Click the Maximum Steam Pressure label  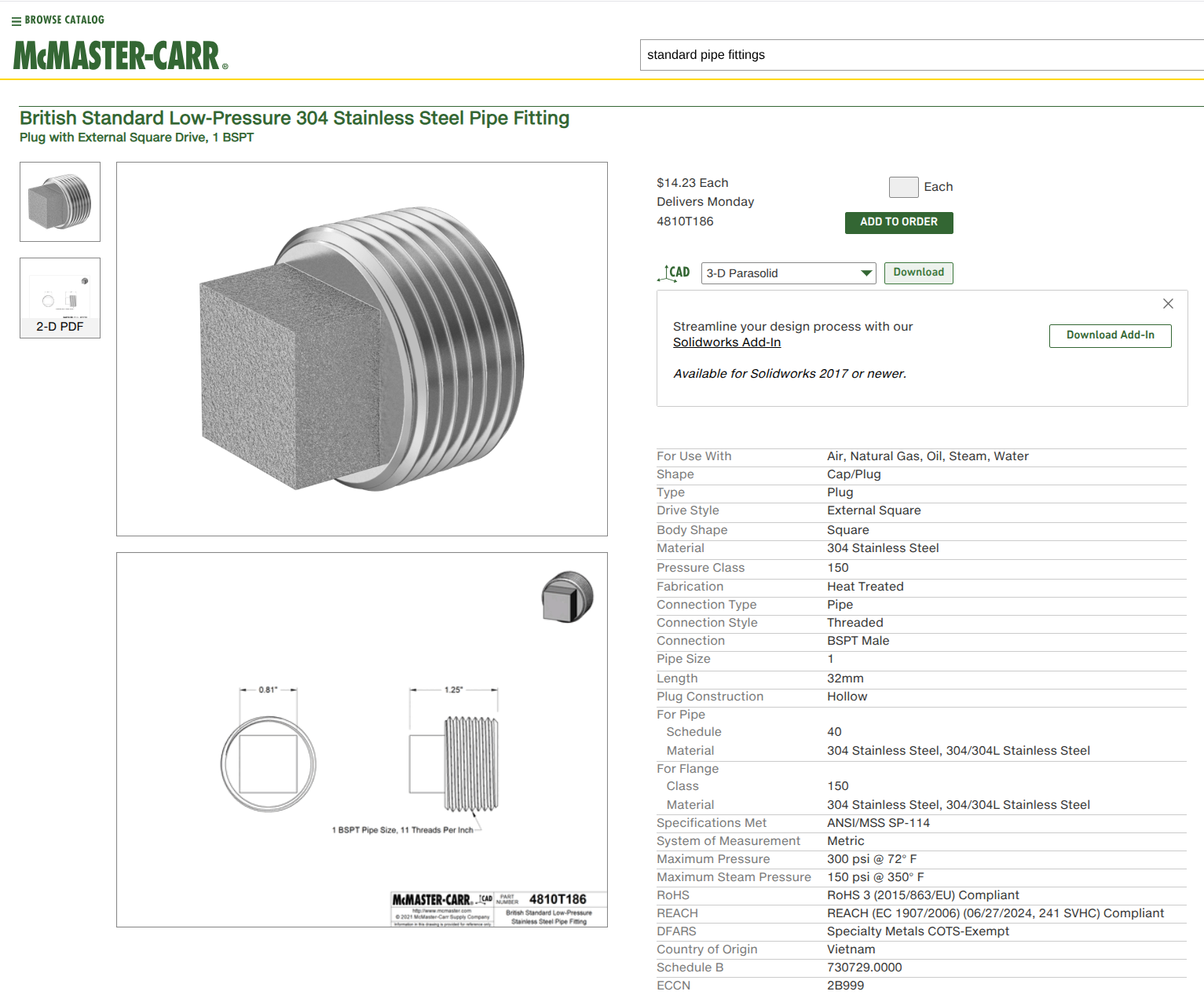[x=734, y=877]
